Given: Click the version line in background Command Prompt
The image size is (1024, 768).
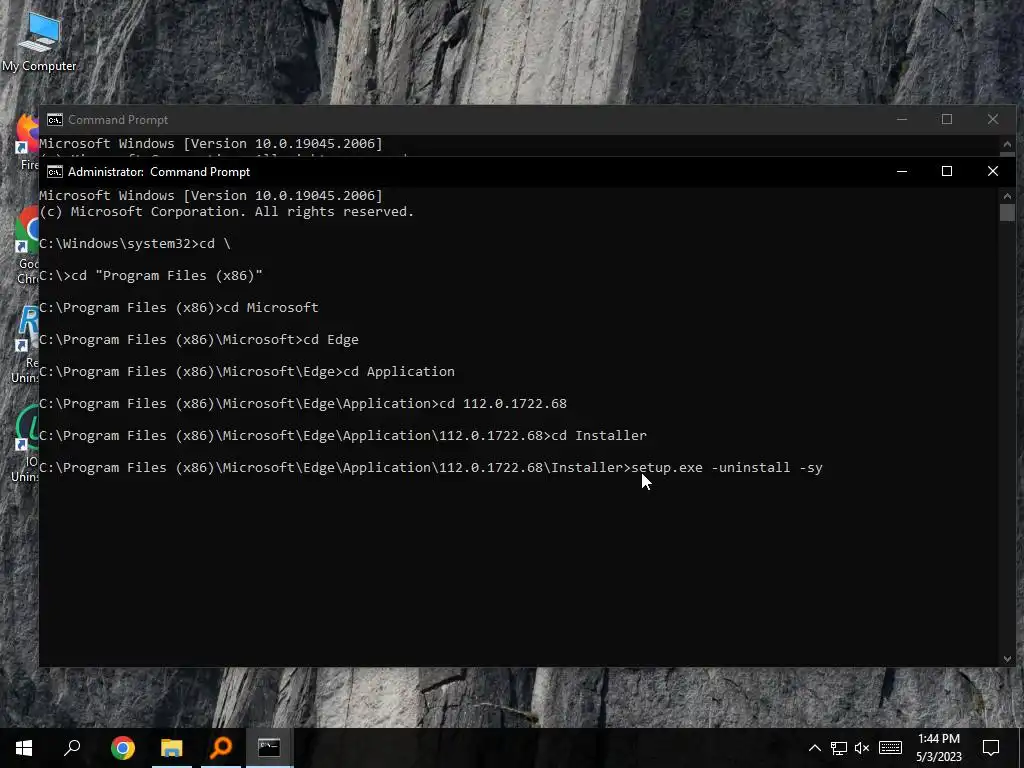Looking at the screenshot, I should click(211, 144).
